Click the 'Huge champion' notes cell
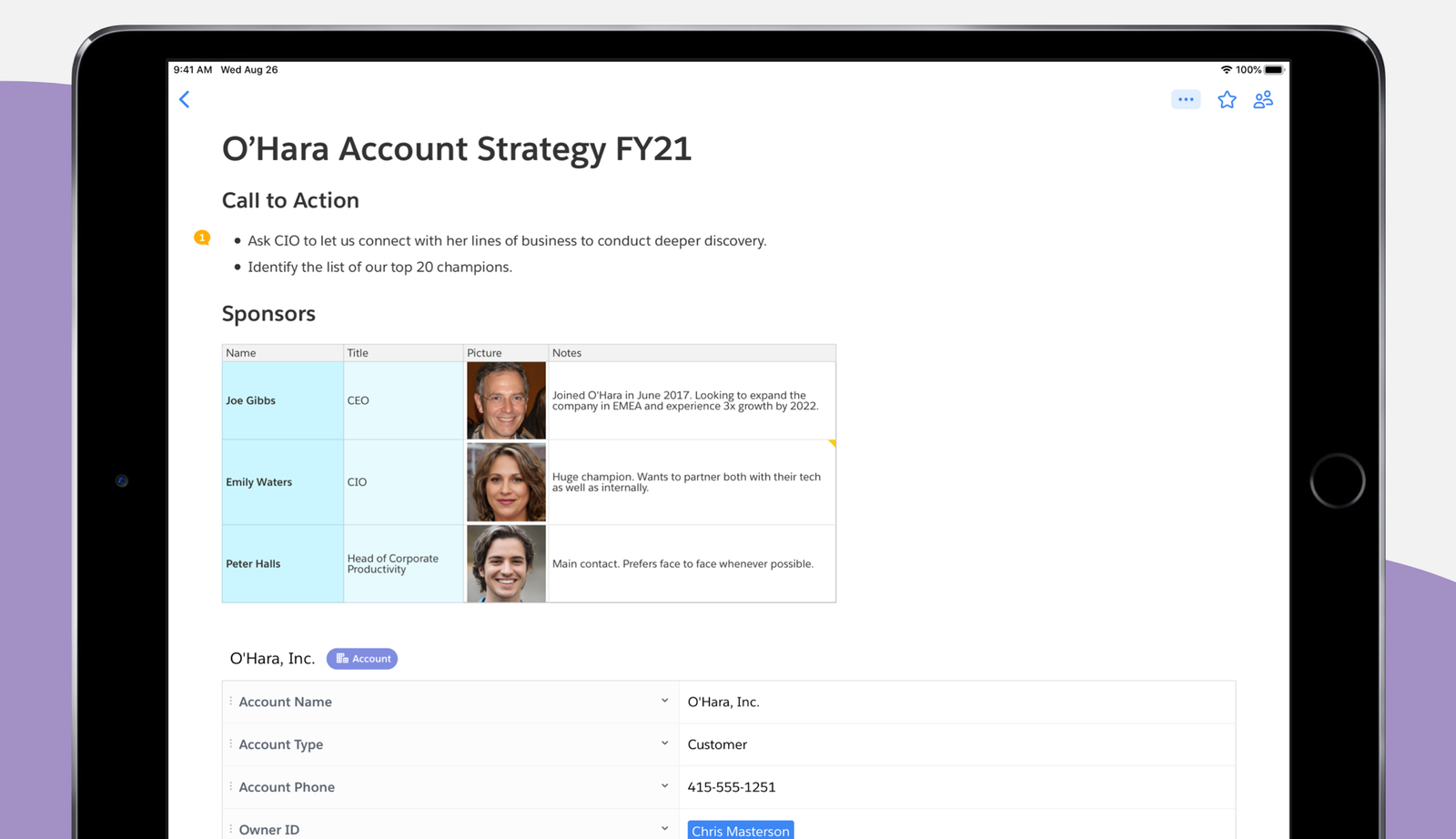 point(692,482)
